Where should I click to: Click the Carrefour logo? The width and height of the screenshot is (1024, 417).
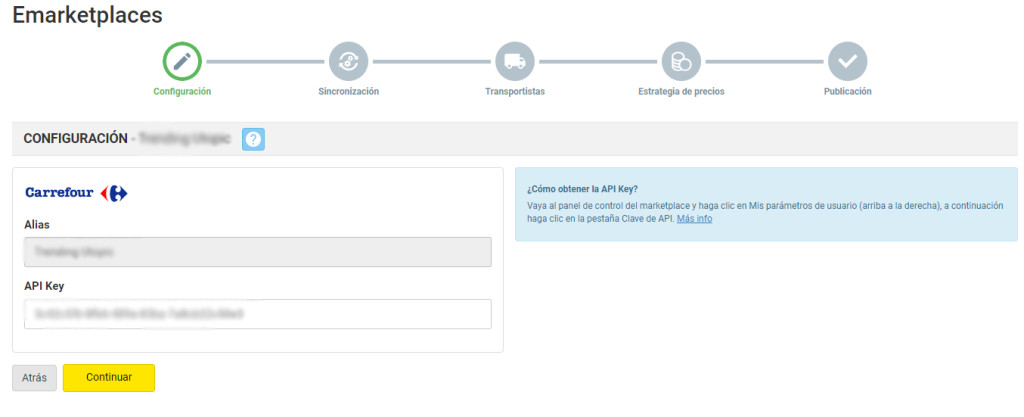(76, 193)
